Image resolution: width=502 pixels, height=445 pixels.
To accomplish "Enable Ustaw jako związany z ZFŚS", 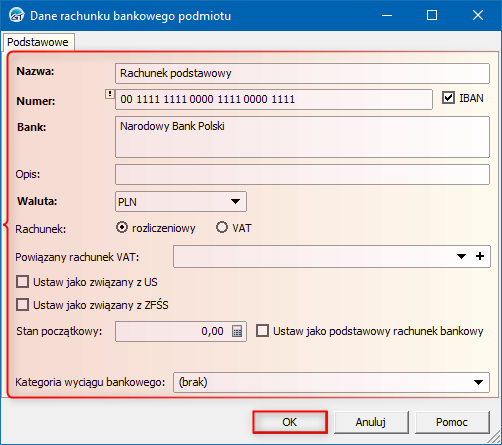I will 22,305.
